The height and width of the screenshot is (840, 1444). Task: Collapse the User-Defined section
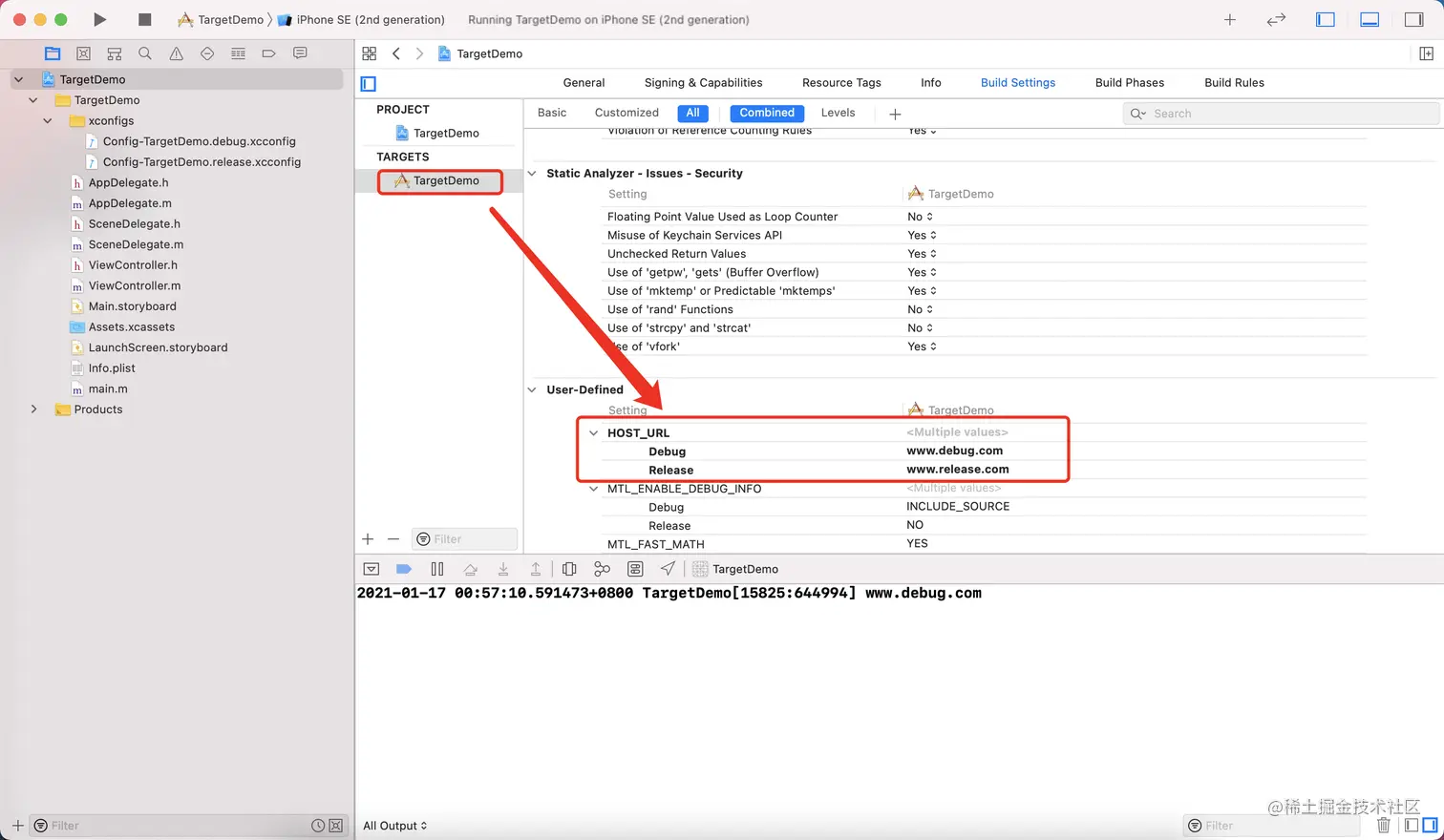click(532, 389)
